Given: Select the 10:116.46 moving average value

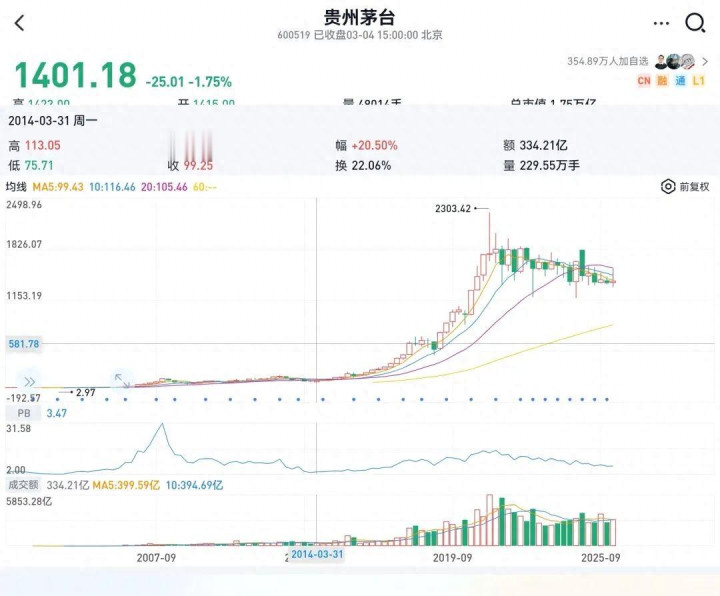Looking at the screenshot, I should pos(112,187).
